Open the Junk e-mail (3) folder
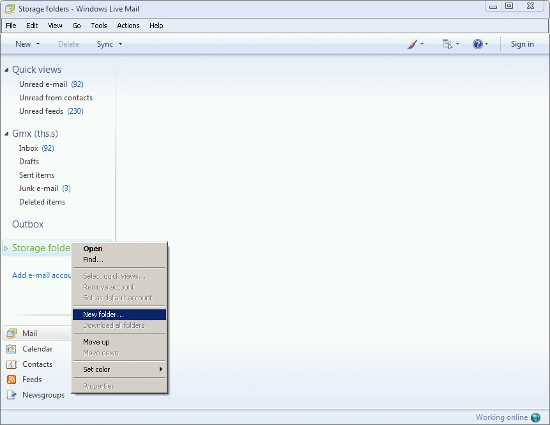Viewport: 550px width, 425px height. pyautogui.click(x=45, y=189)
